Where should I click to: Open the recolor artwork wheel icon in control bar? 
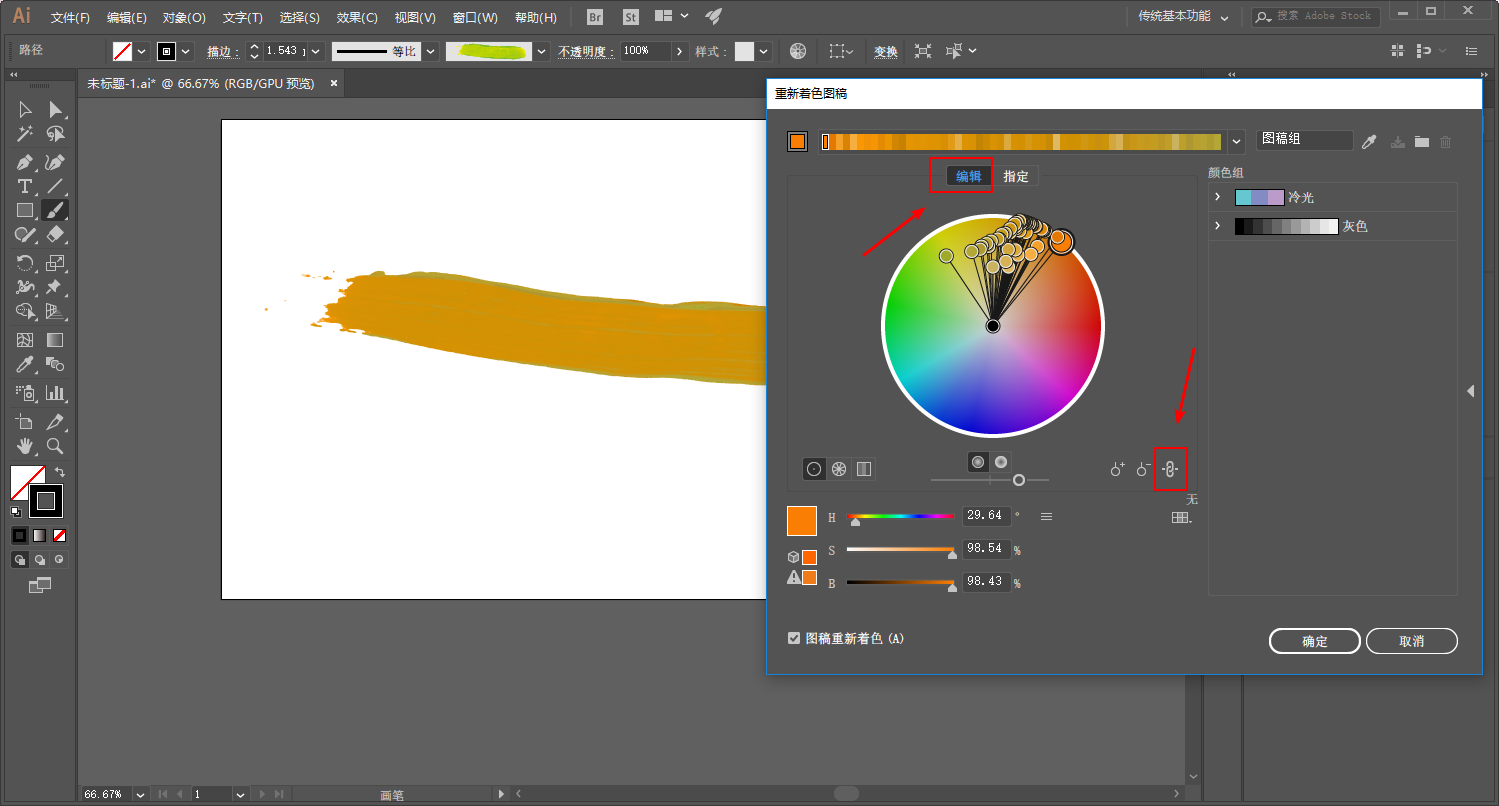pos(798,51)
